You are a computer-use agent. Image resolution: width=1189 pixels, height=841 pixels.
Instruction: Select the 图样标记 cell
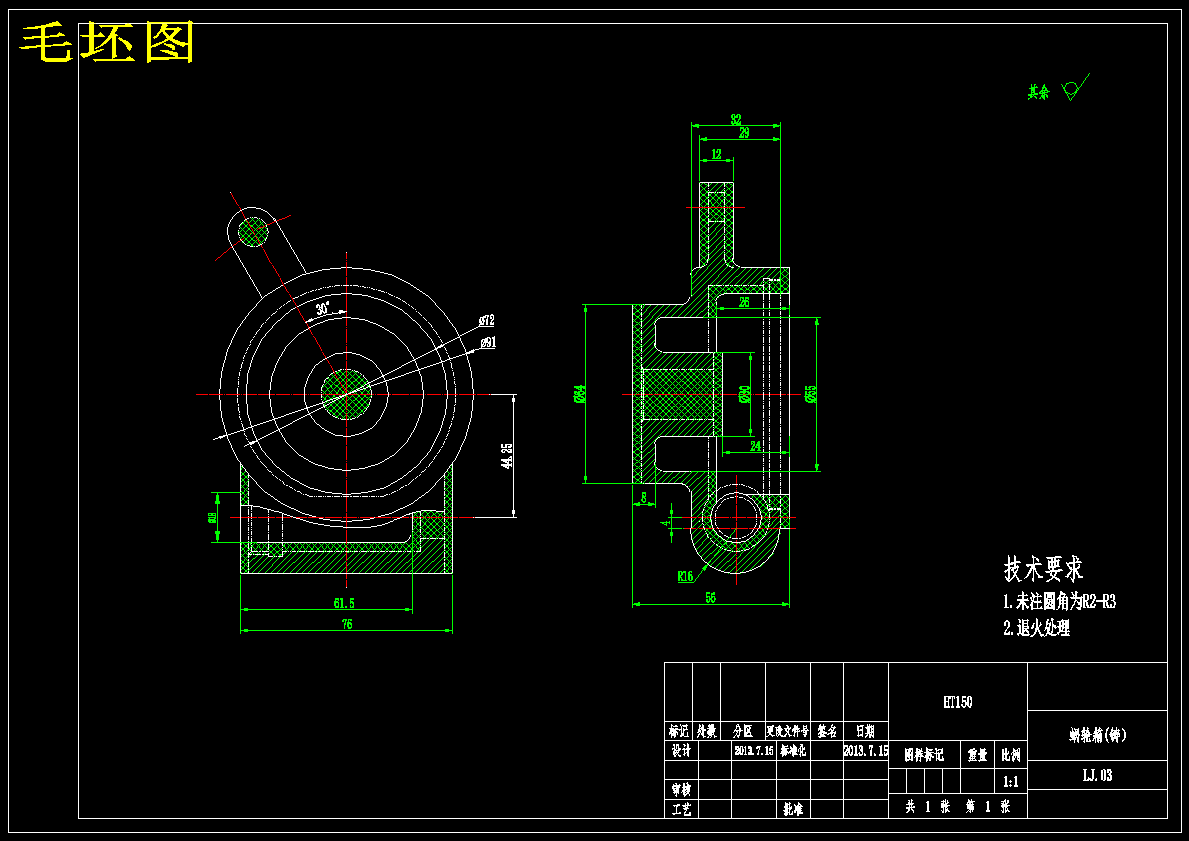tap(924, 755)
